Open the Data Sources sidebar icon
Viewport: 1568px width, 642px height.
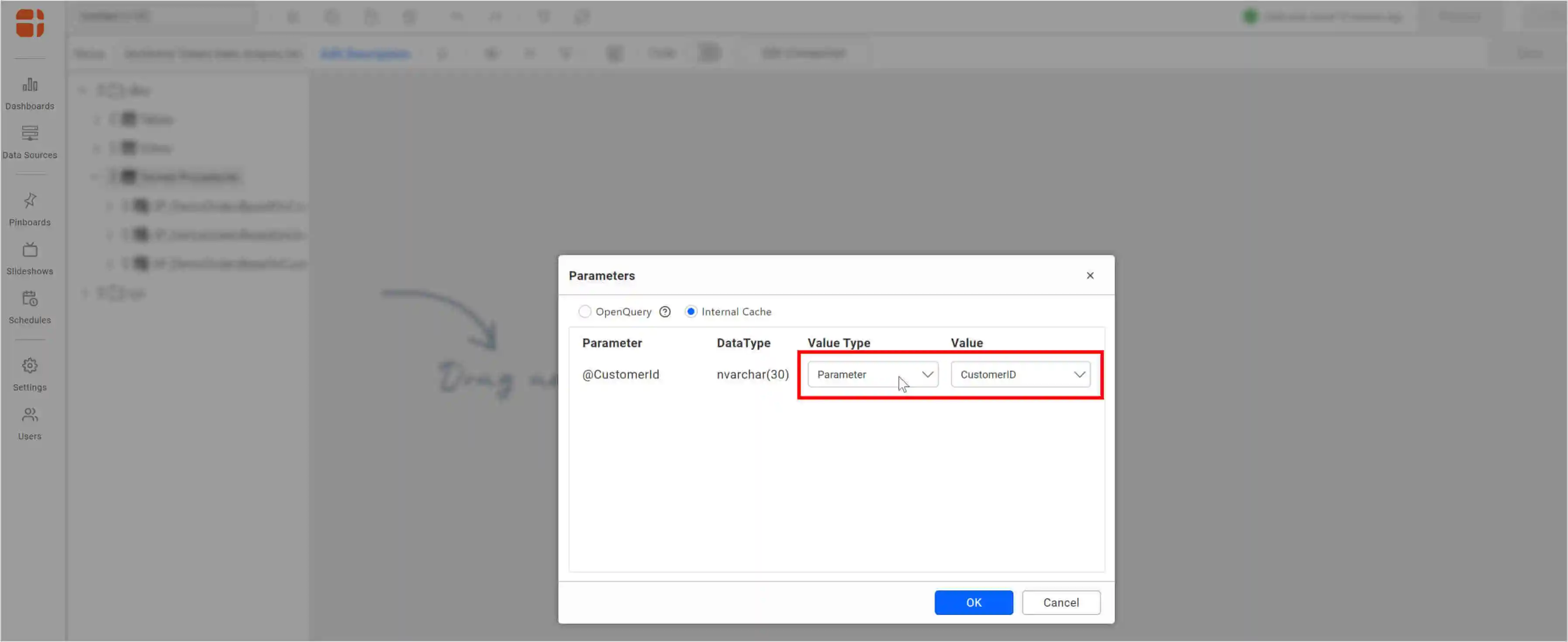30,133
